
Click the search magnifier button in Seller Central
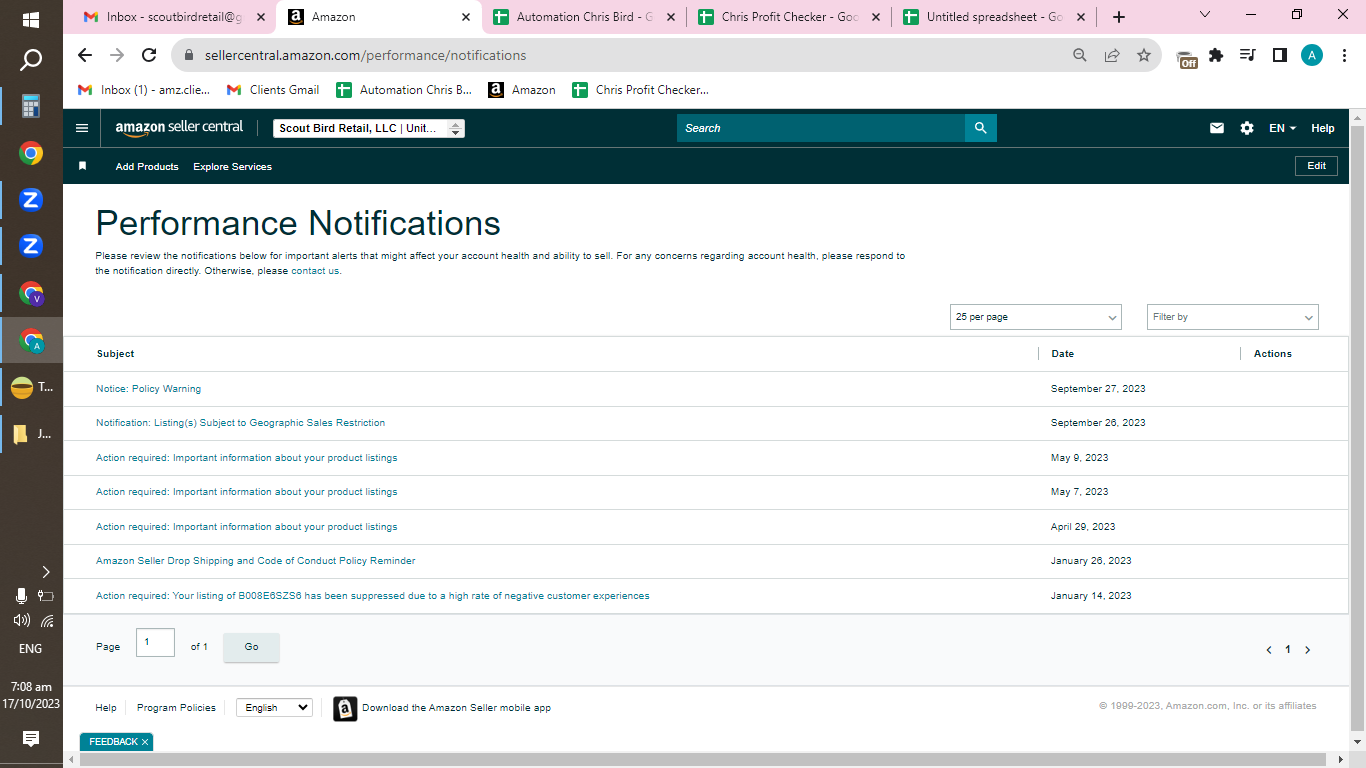(x=980, y=128)
